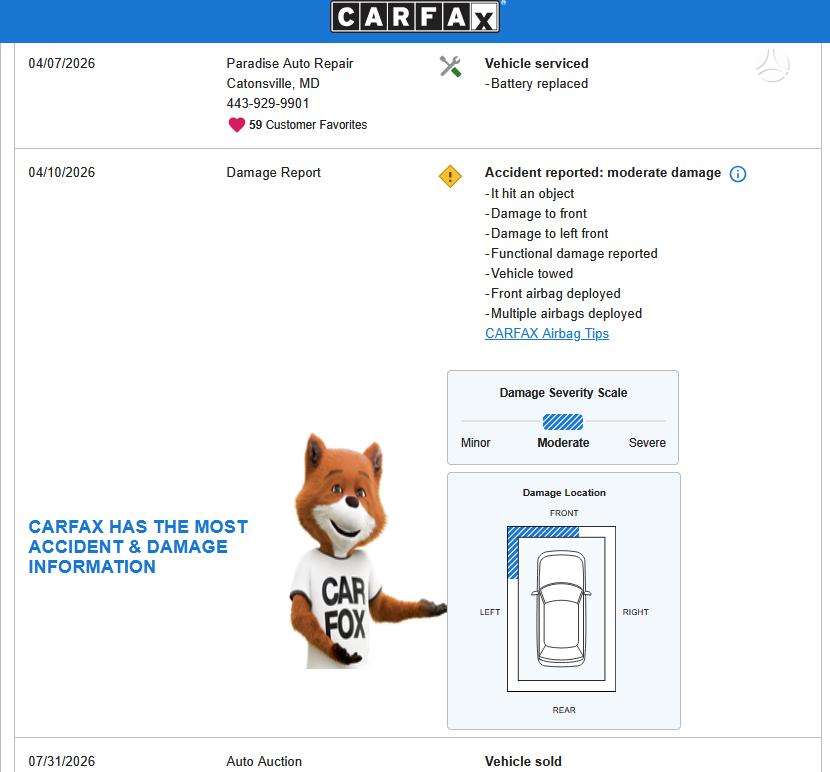Click the CARFAX logo in header

click(x=415, y=16)
